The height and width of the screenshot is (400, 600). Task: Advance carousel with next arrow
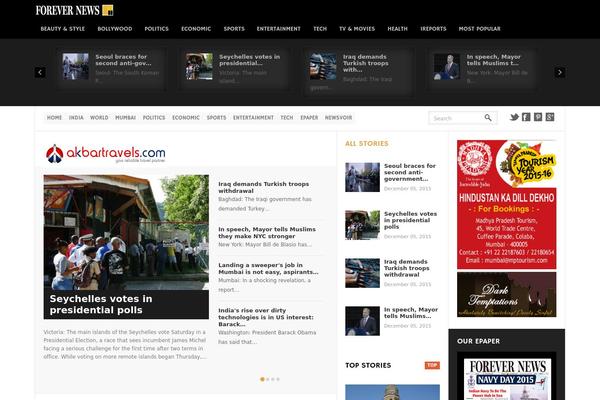point(560,72)
